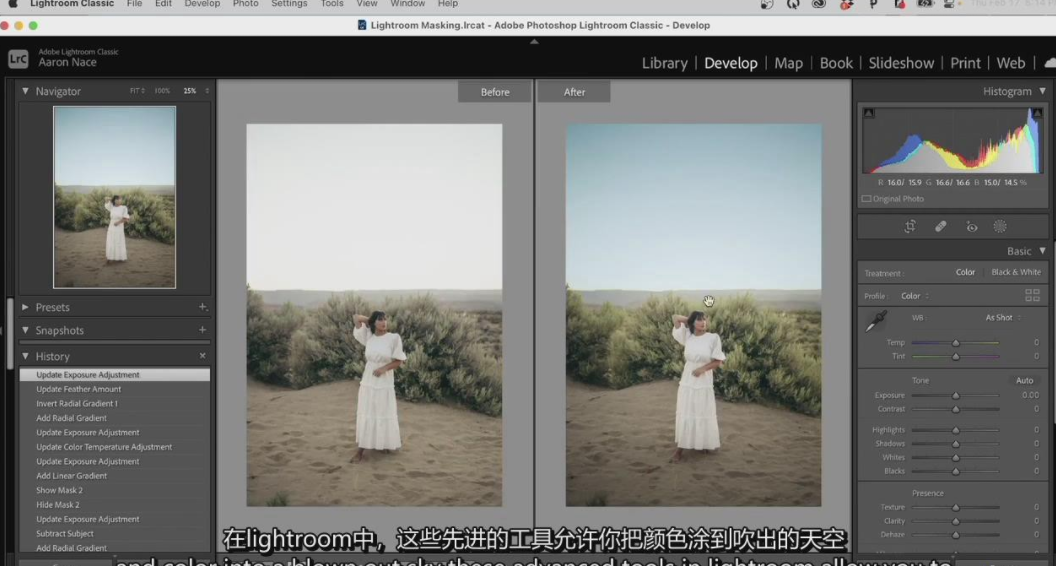Adjust the Highlights slider handle
This screenshot has height=566, width=1056.
(955, 430)
